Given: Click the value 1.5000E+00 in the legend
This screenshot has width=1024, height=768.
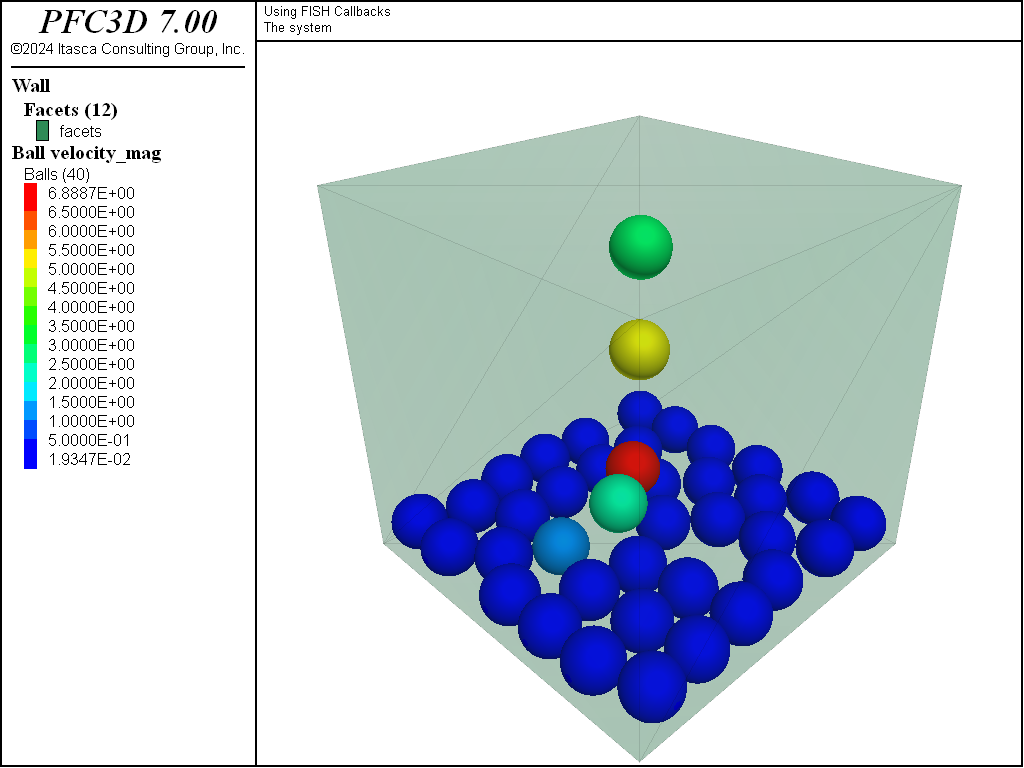Looking at the screenshot, I should pos(91,402).
